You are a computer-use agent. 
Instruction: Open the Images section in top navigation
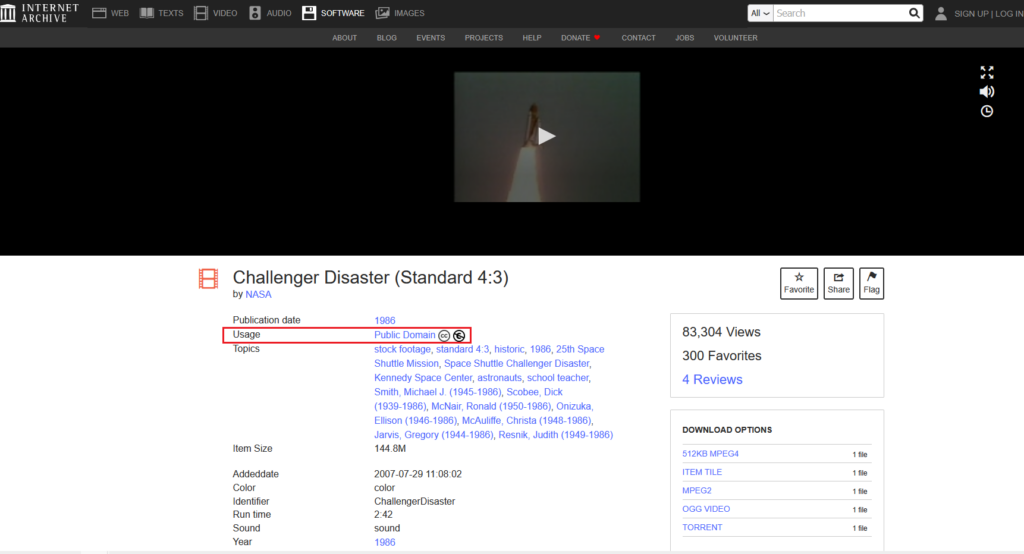[x=400, y=13]
